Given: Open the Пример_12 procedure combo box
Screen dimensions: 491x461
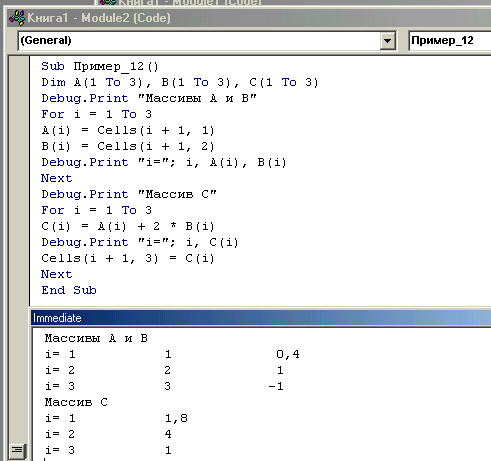Looking at the screenshot, I should 450,41.
